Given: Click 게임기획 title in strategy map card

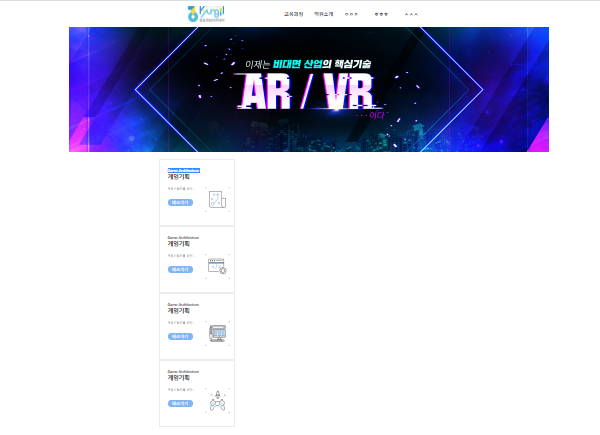Looking at the screenshot, I should [179, 176].
